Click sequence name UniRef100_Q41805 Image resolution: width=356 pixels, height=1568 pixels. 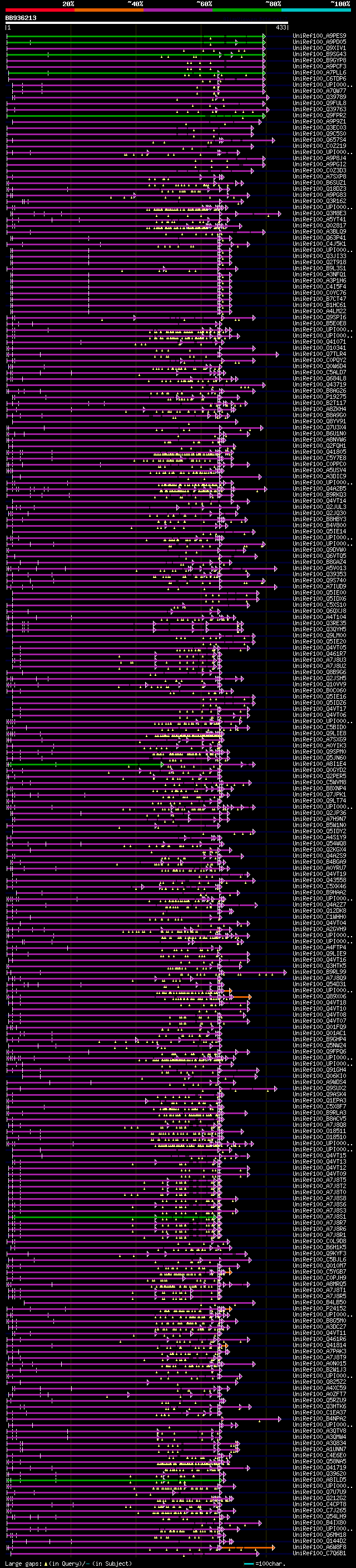[x=319, y=452]
